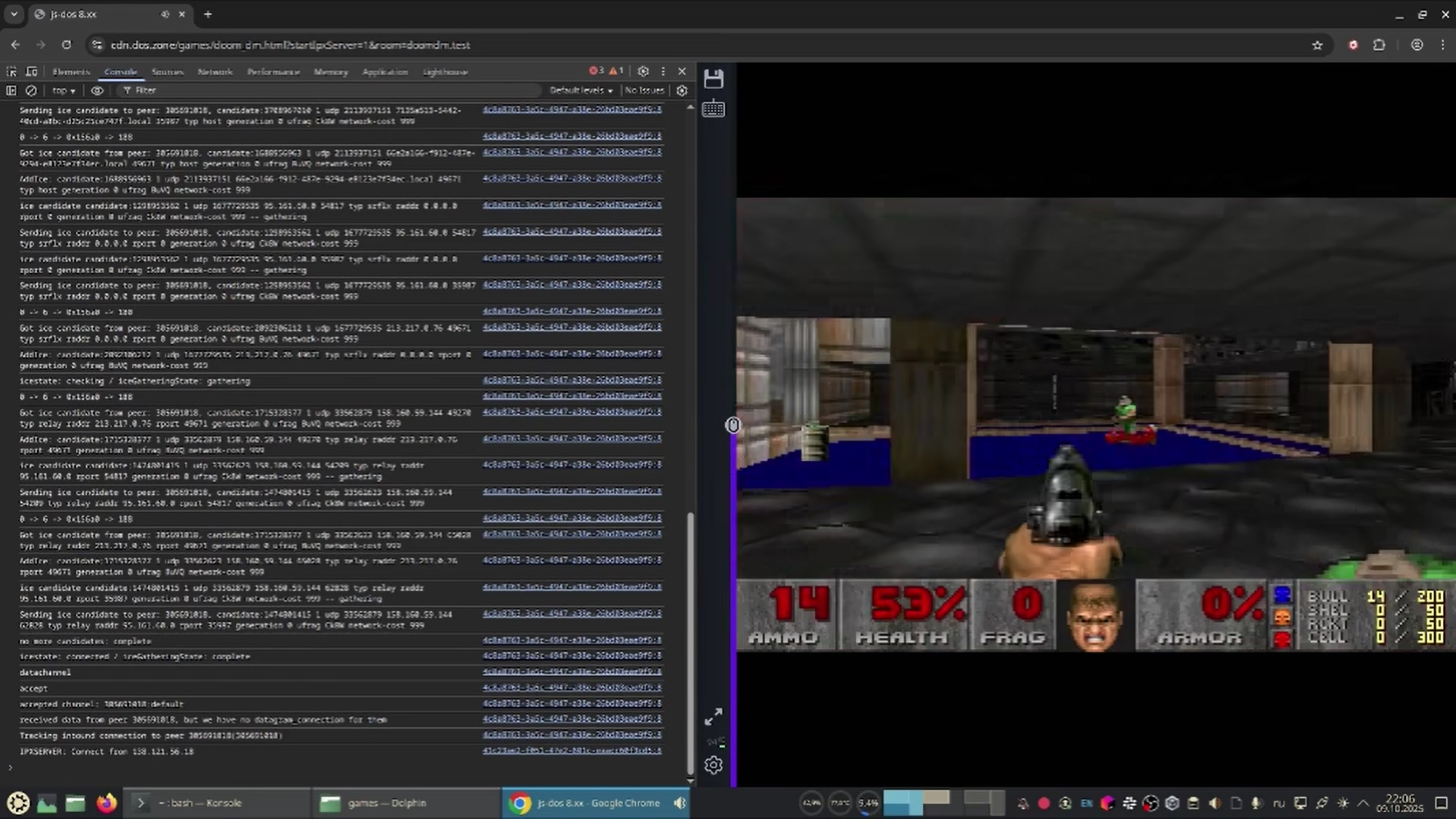Click the live expression eye icon
1456x819 pixels.
(97, 90)
